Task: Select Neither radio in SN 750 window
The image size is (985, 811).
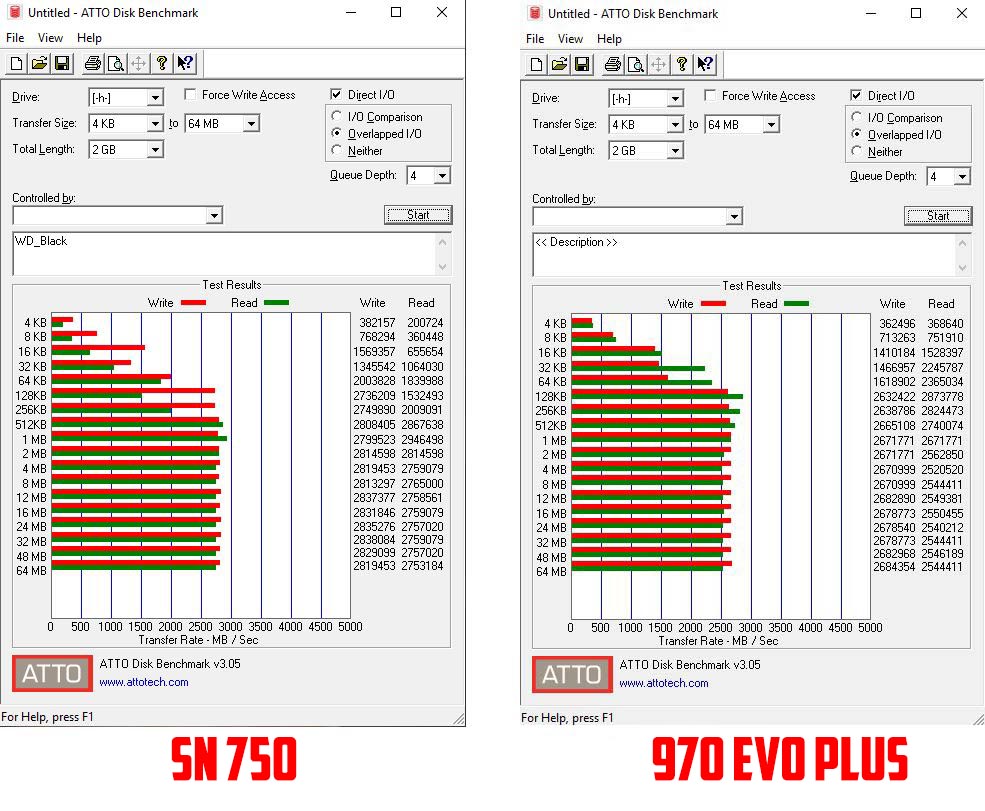Action: pyautogui.click(x=337, y=150)
